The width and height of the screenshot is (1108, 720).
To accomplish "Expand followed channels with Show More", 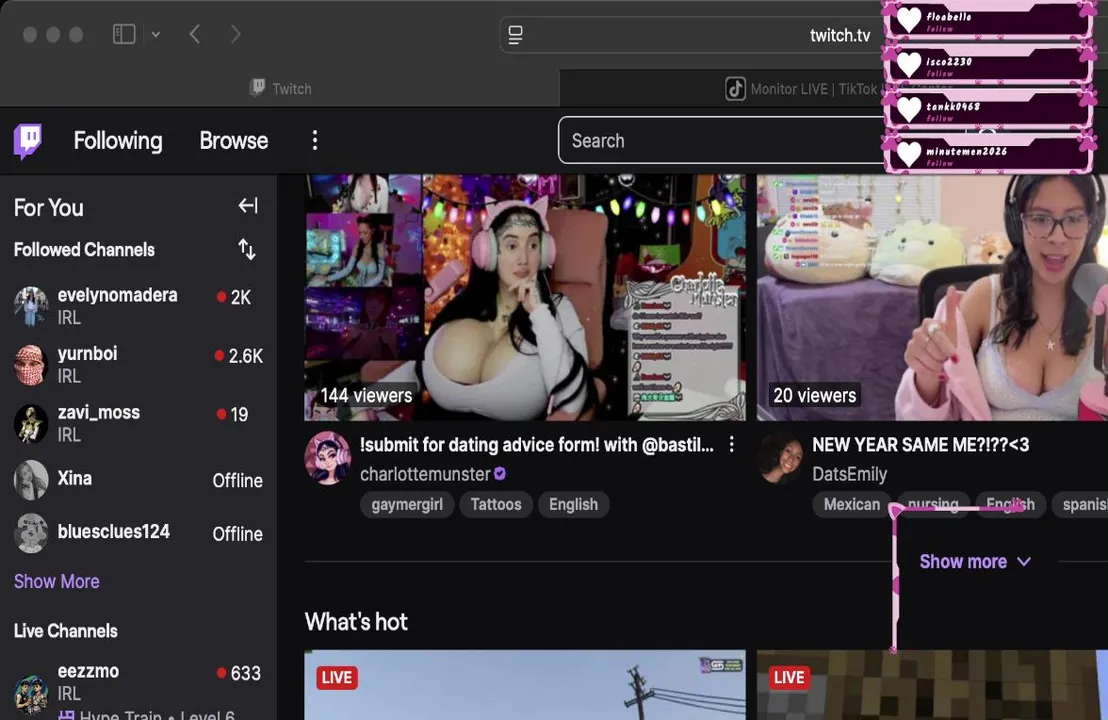I will (57, 582).
